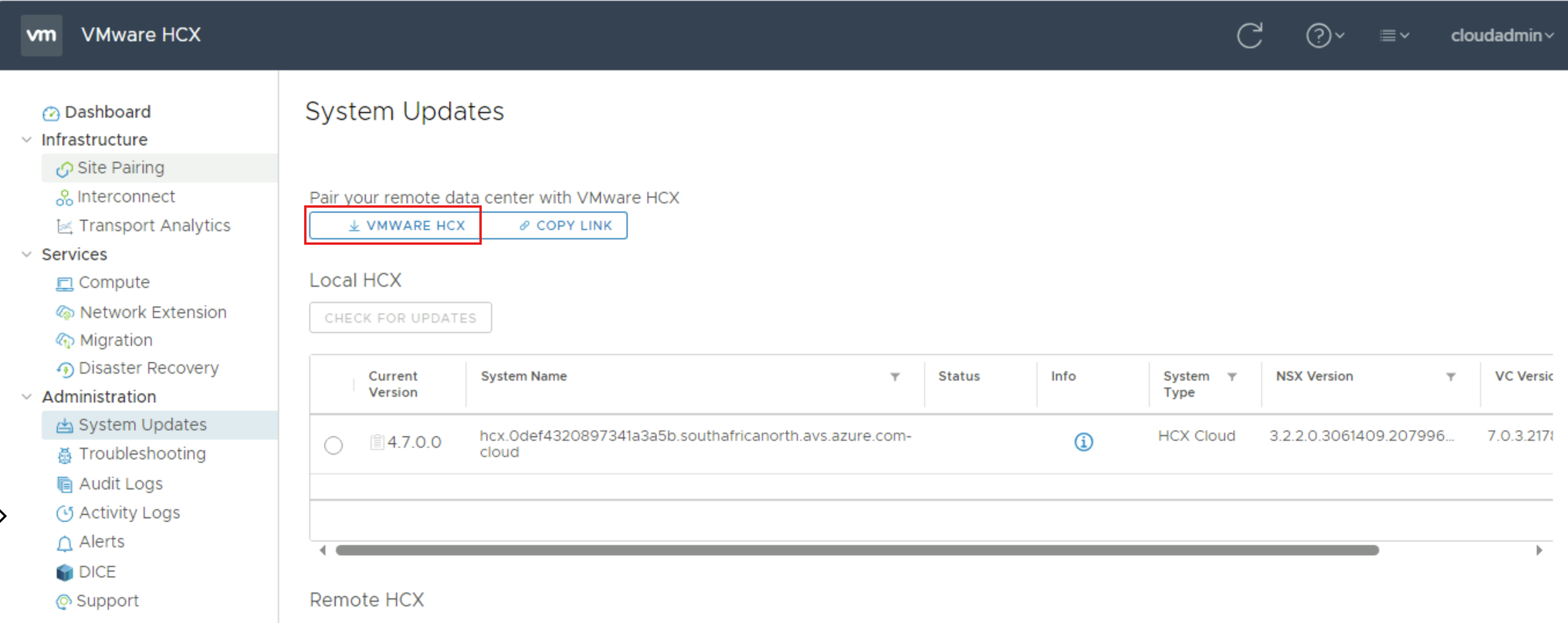Open Interconnect in the sidebar

(126, 197)
